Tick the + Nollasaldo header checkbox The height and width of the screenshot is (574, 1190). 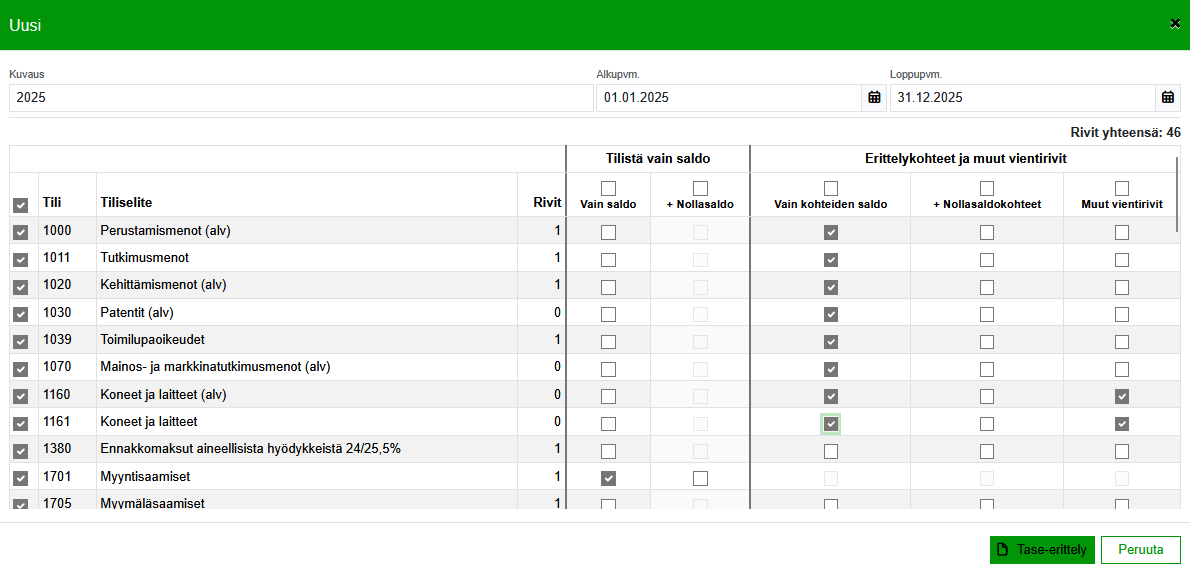pos(700,188)
